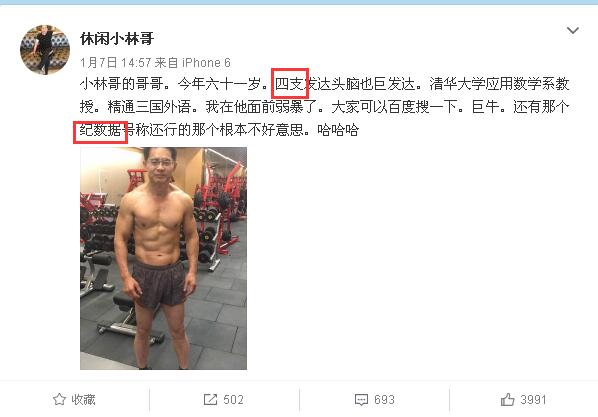Click the 大家可以百度搜一下 sentence
The width and height of the screenshot is (598, 417).
[394, 107]
